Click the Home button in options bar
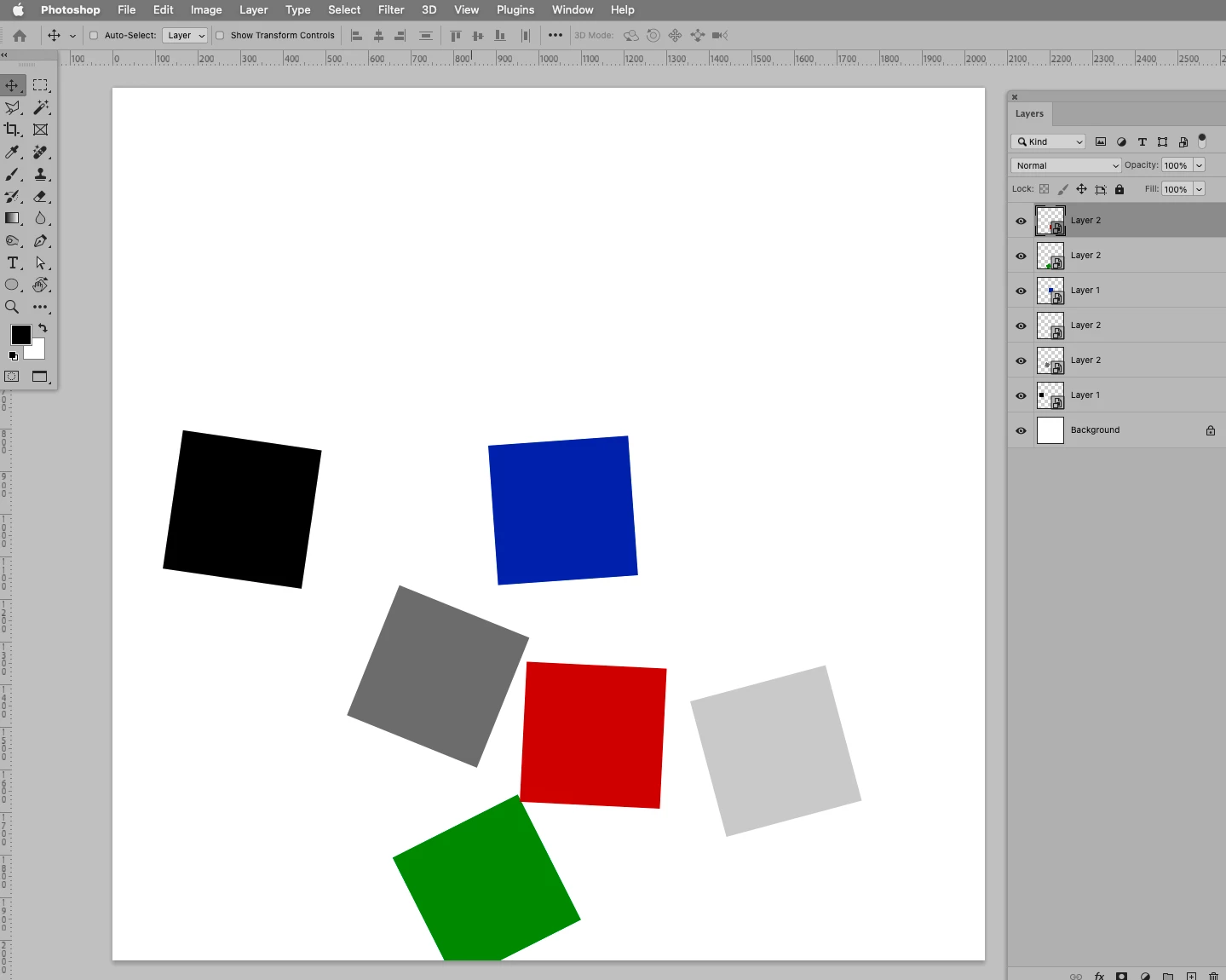The width and height of the screenshot is (1226, 980). [x=20, y=36]
